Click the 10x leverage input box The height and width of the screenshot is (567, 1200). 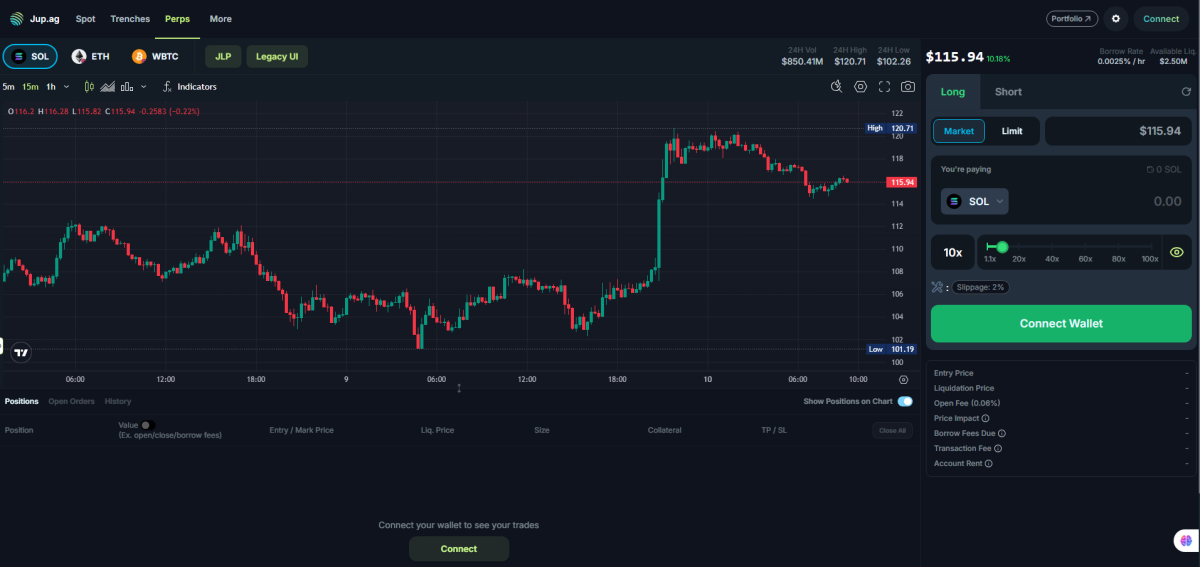click(x=953, y=253)
